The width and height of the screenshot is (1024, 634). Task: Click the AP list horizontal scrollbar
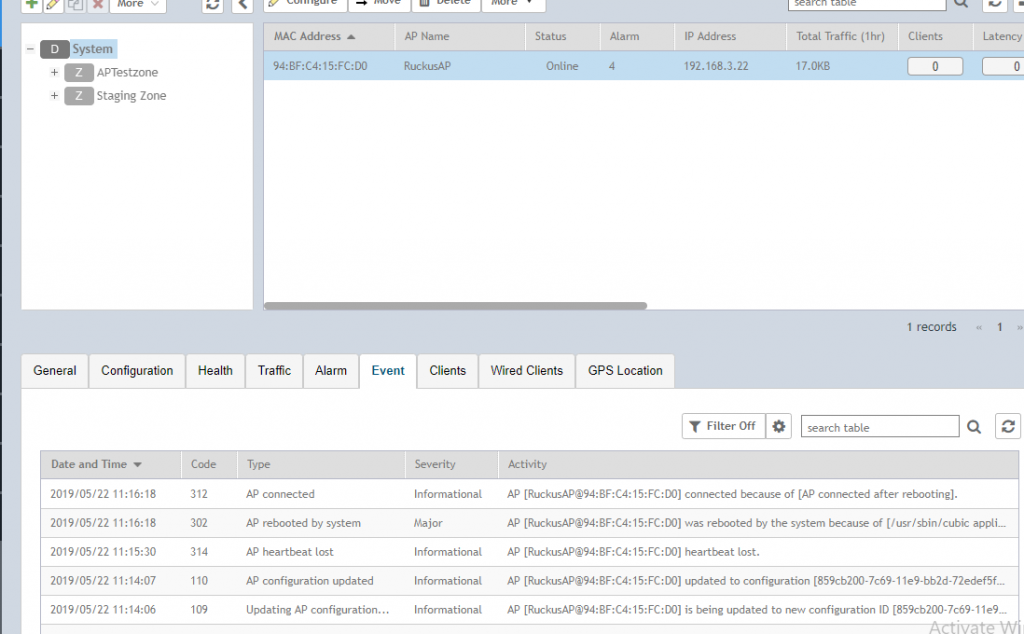tap(455, 306)
